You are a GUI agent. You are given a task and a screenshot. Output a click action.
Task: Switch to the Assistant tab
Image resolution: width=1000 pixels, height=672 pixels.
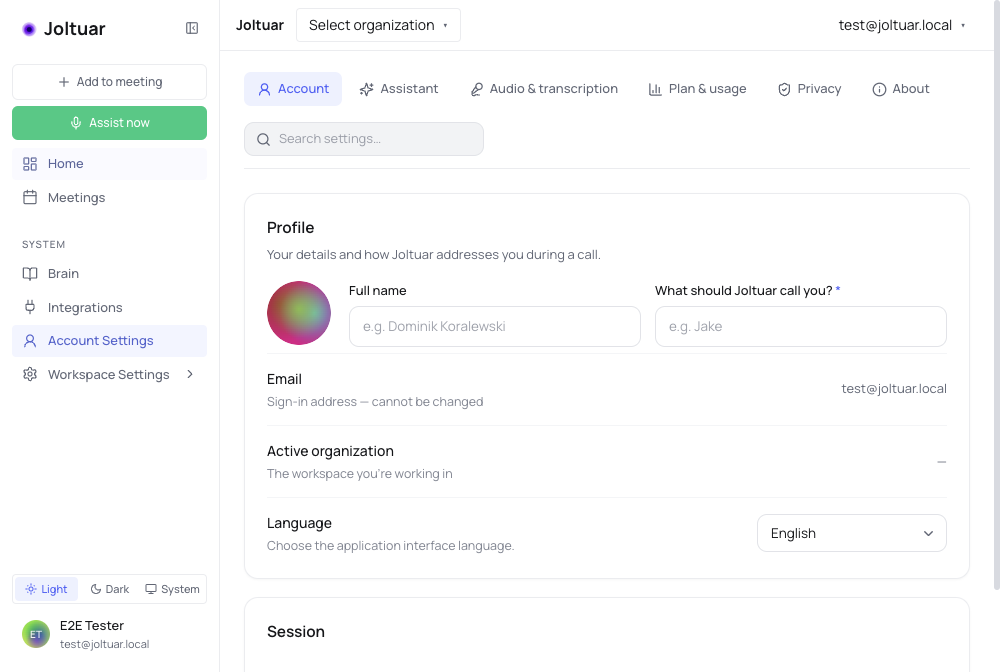point(399,89)
